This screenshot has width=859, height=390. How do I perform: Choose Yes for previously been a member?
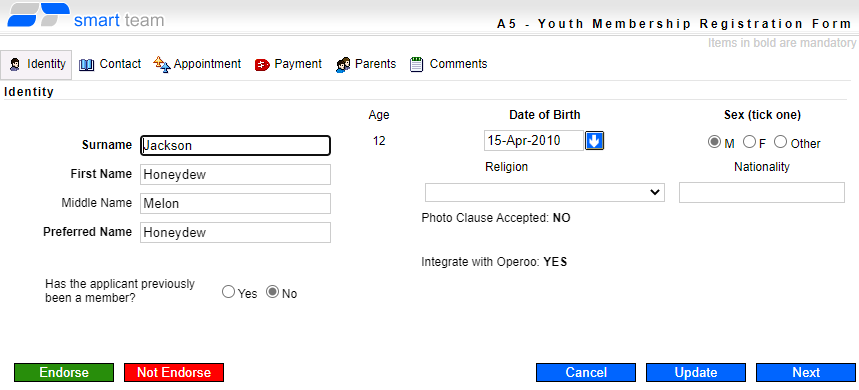(228, 292)
